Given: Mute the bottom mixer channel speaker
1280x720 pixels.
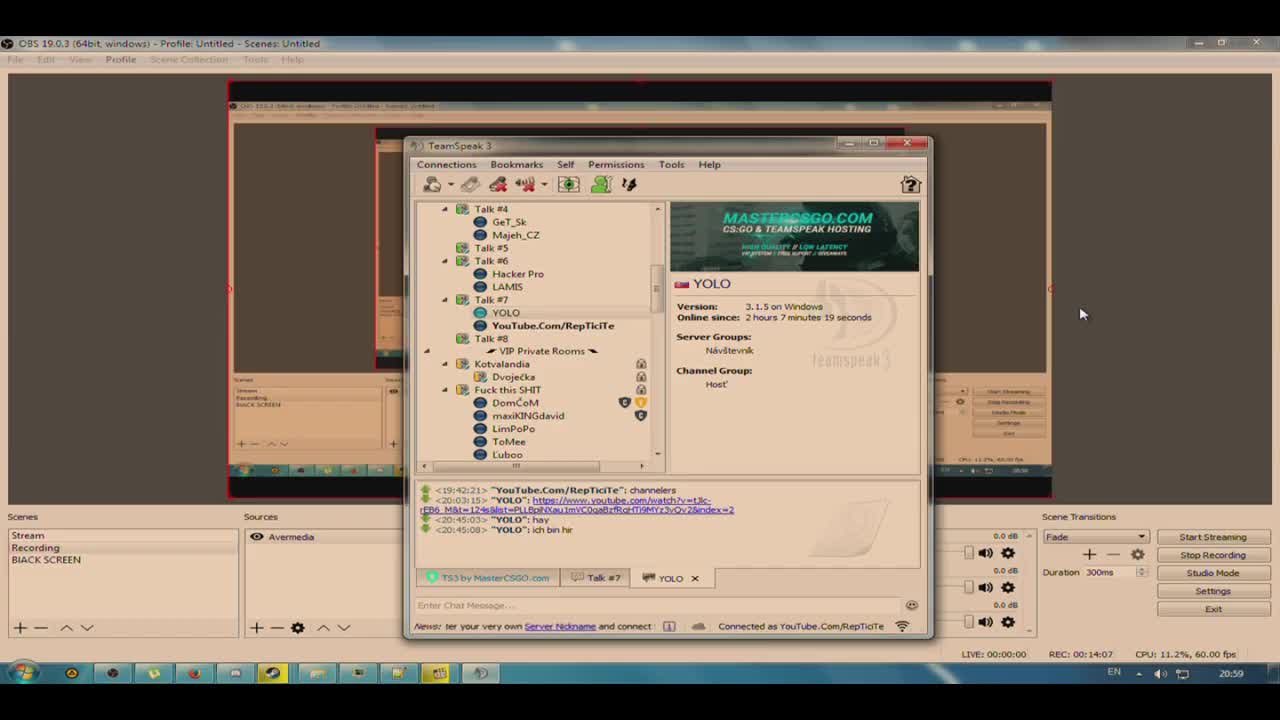Looking at the screenshot, I should [985, 621].
